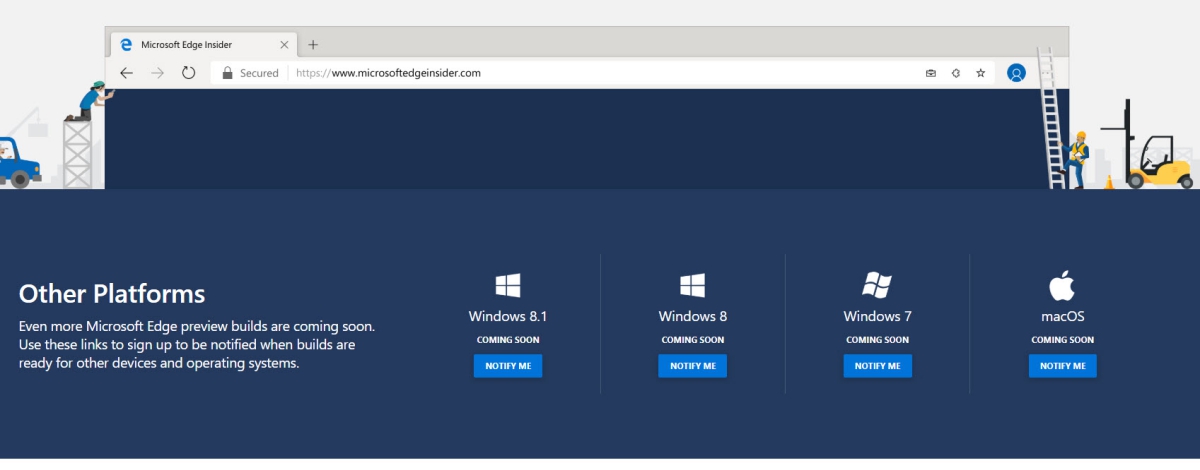Image resolution: width=1200 pixels, height=470 pixels.
Task: Click Coming Soon text under Windows 8.1
Action: click(x=508, y=340)
